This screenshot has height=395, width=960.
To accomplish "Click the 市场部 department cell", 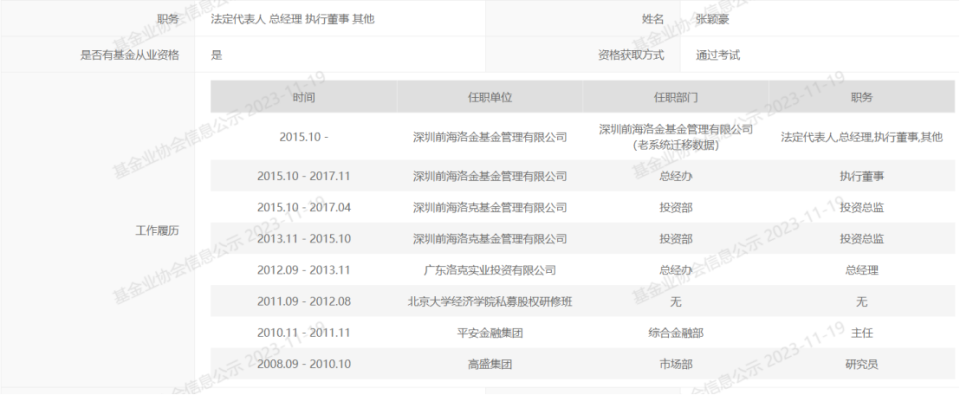I will tap(676, 364).
